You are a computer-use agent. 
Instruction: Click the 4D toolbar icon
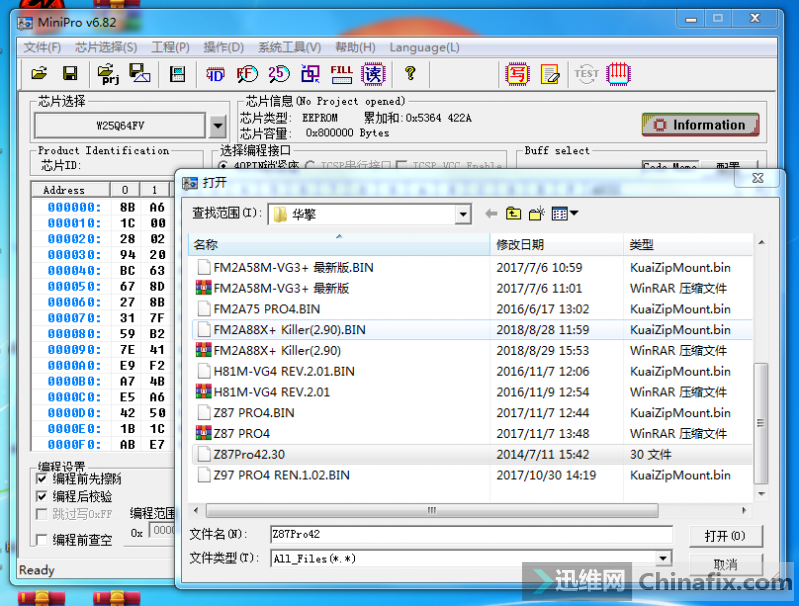pos(215,74)
